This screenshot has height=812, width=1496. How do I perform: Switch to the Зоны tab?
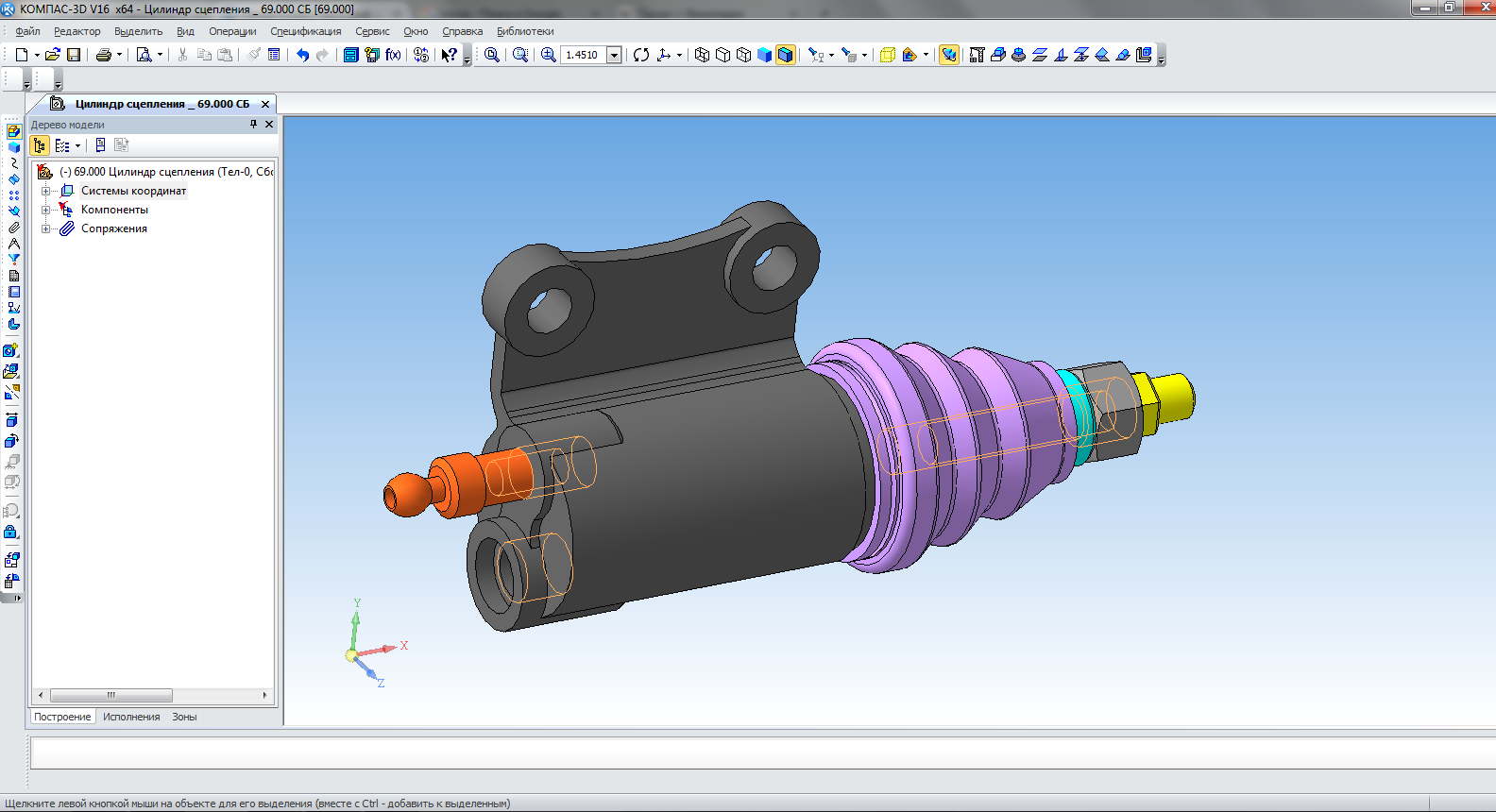(184, 717)
